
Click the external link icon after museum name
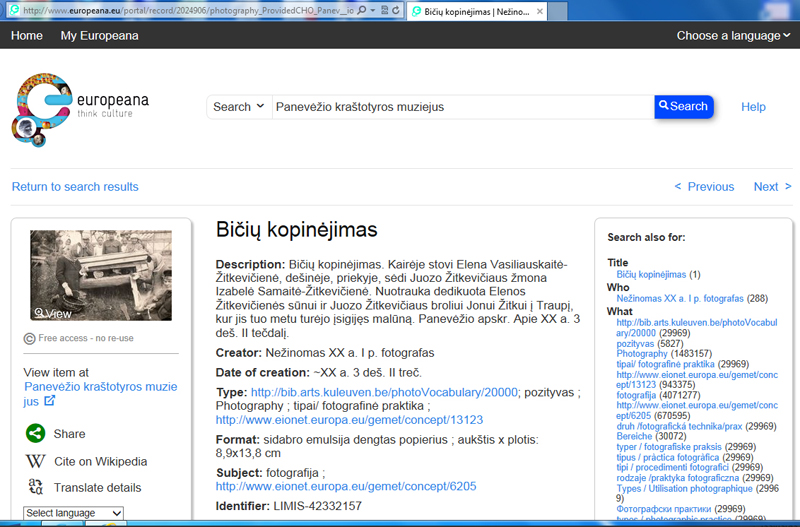50,401
